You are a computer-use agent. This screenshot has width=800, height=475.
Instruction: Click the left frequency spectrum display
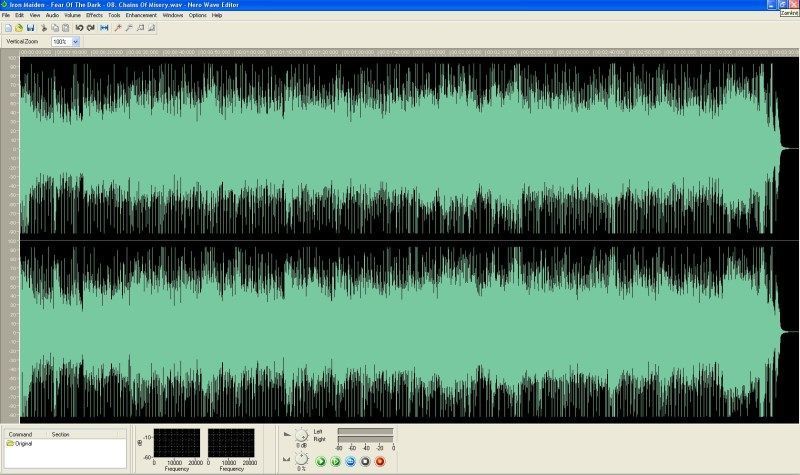point(177,443)
